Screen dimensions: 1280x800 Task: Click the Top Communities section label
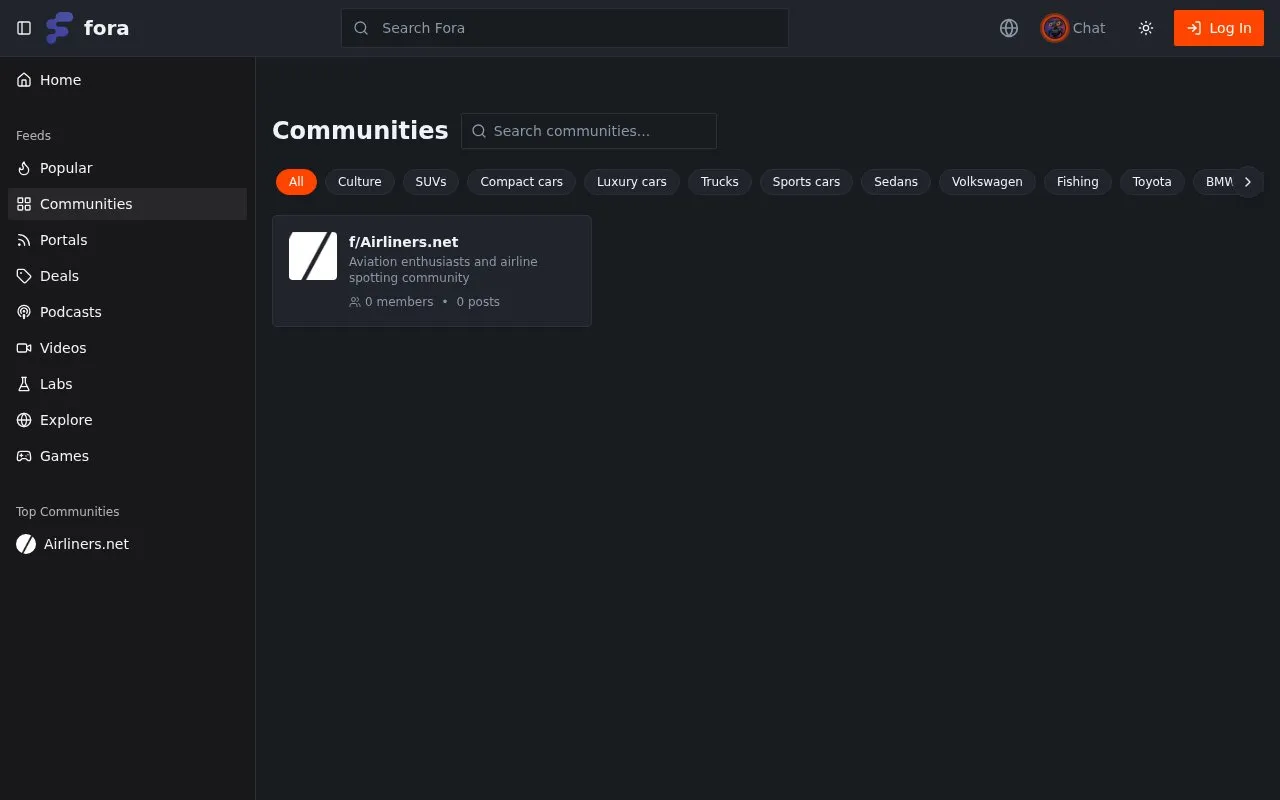click(68, 512)
